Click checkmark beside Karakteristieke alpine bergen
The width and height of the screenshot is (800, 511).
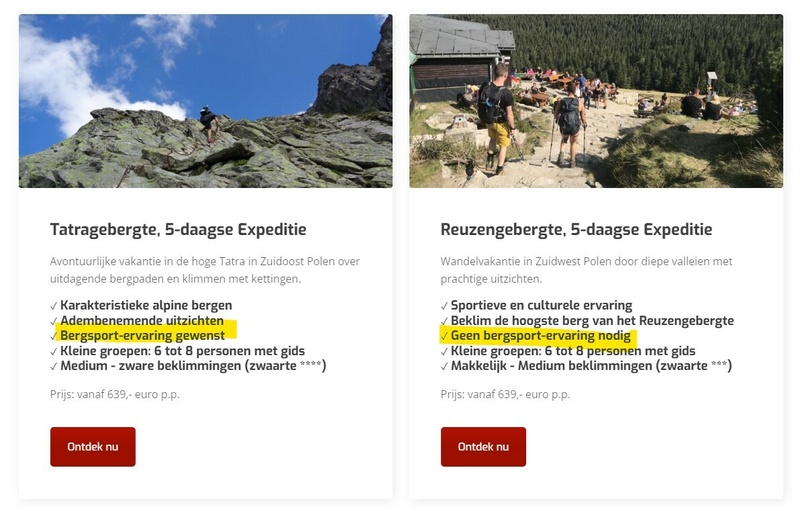(x=54, y=306)
